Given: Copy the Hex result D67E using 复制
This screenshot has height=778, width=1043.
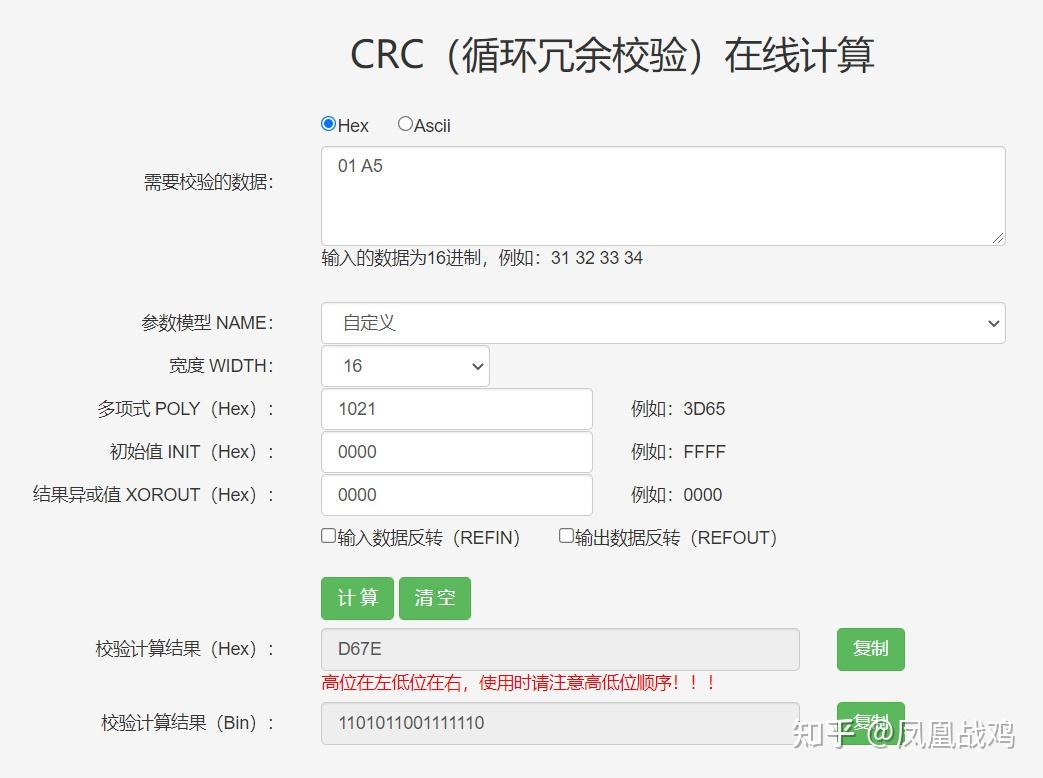Looking at the screenshot, I should pyautogui.click(x=869, y=649).
